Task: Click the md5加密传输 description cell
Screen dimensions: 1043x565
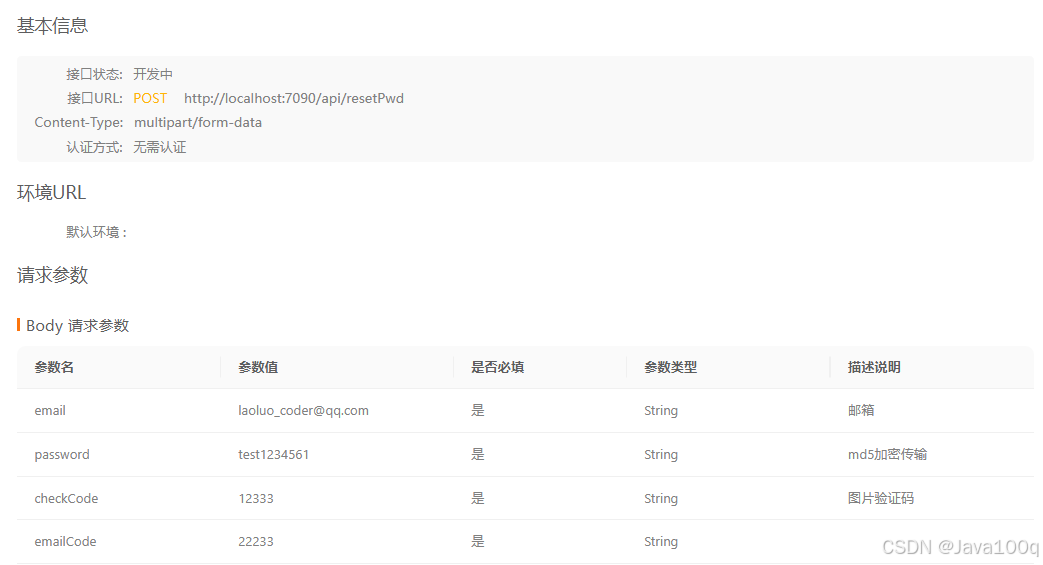Action: [887, 455]
